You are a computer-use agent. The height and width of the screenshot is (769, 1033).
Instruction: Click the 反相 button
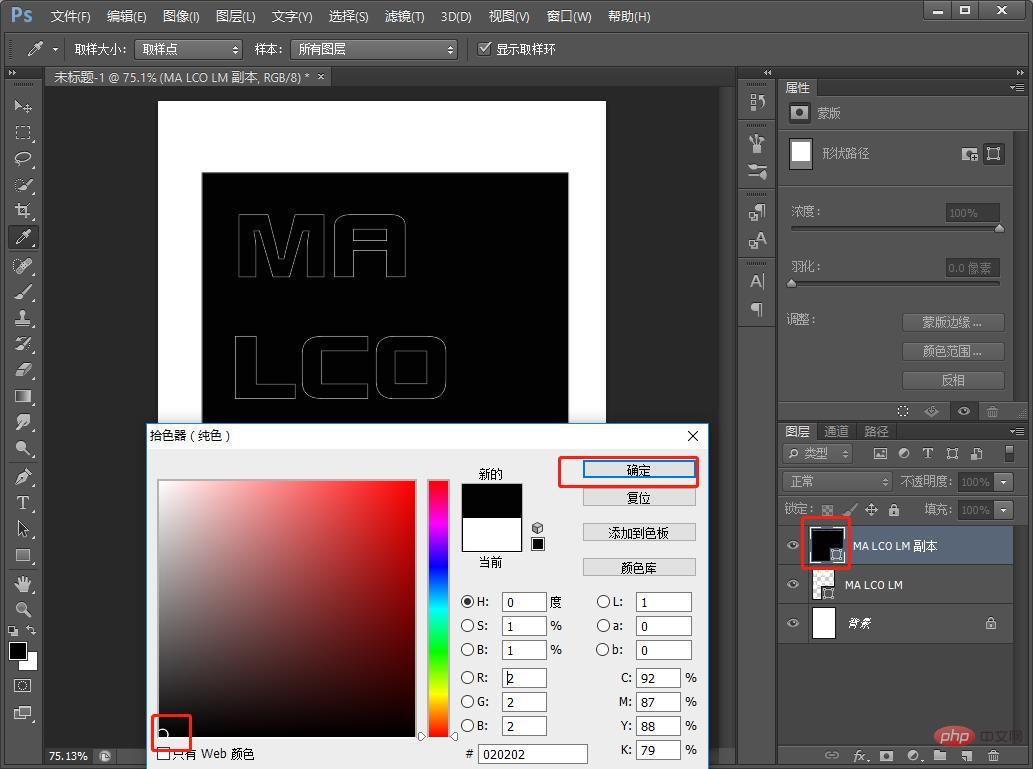[x=953, y=380]
